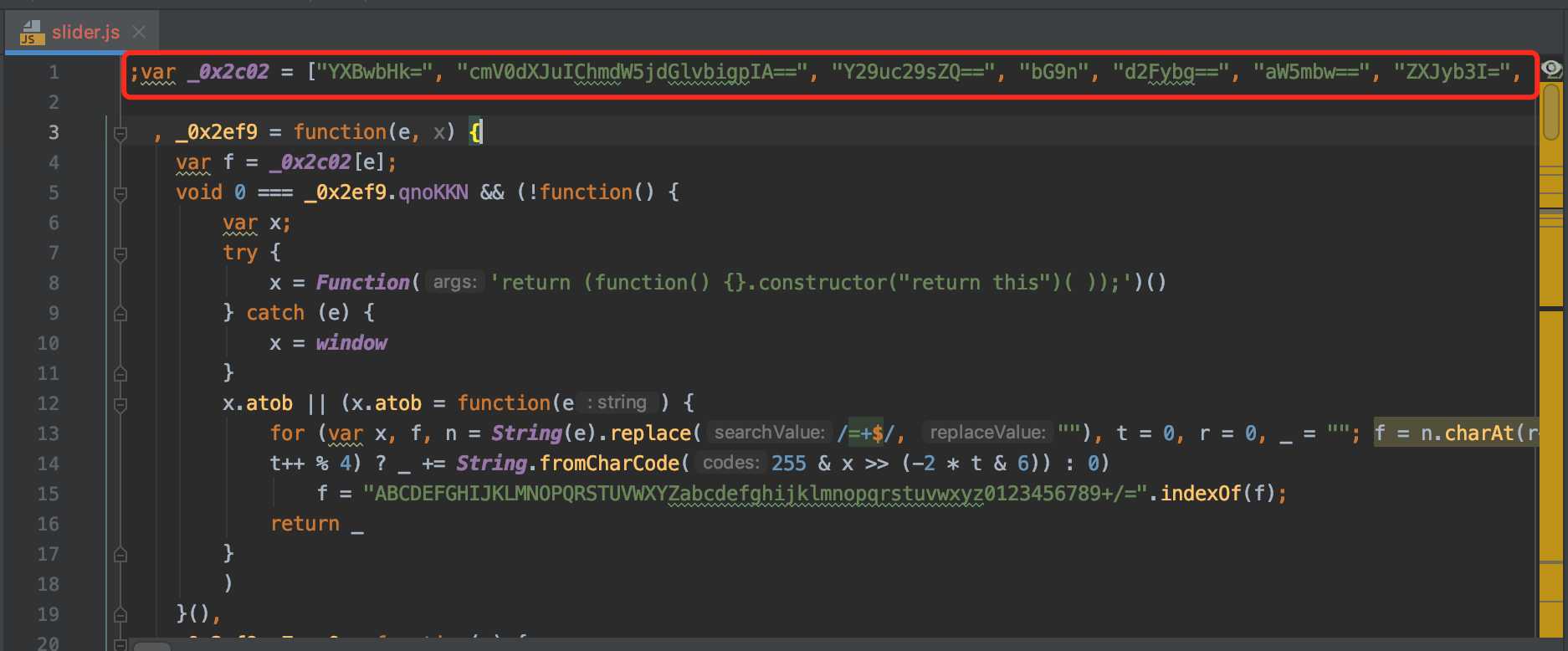The height and width of the screenshot is (651, 1568).
Task: Click line number 15 in gutter
Action: click(49, 494)
